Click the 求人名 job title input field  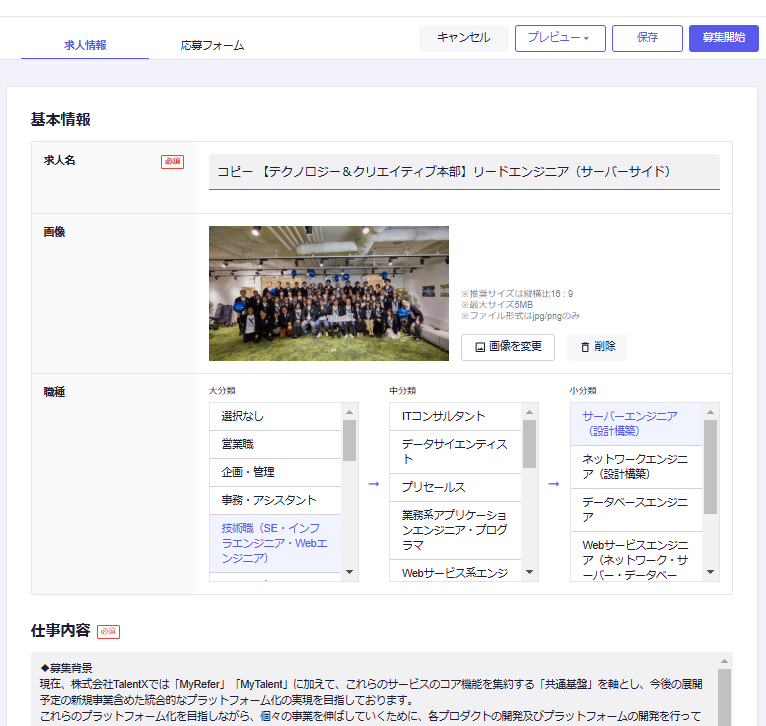pos(464,172)
